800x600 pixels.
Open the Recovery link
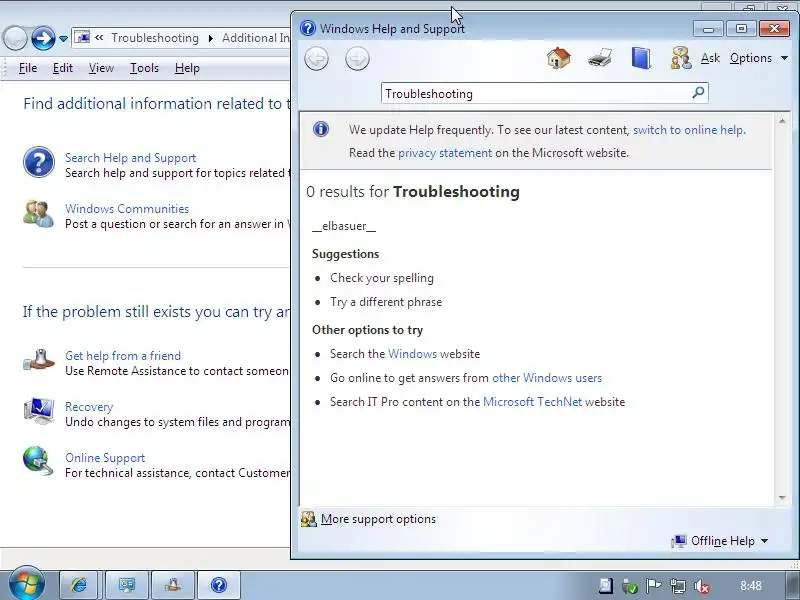tap(89, 407)
